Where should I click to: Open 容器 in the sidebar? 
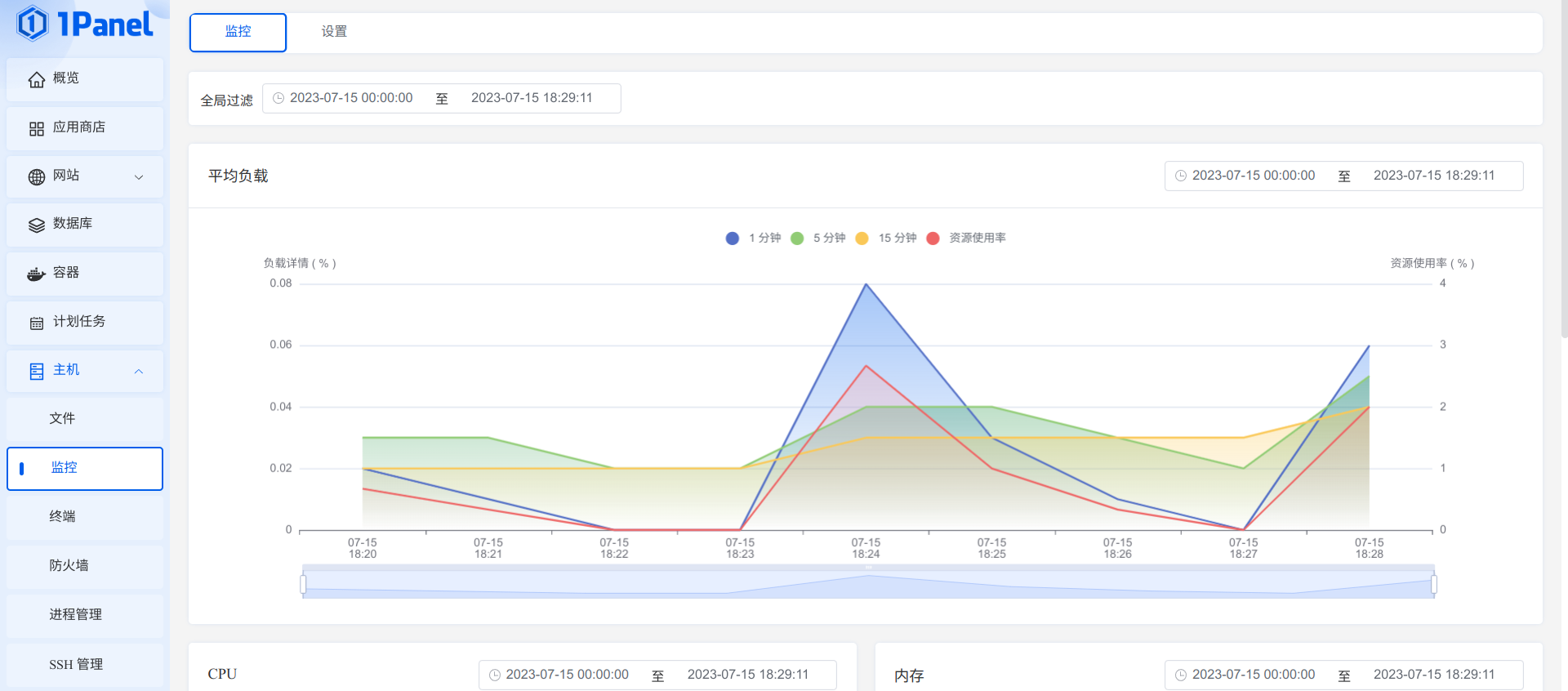[x=85, y=274]
